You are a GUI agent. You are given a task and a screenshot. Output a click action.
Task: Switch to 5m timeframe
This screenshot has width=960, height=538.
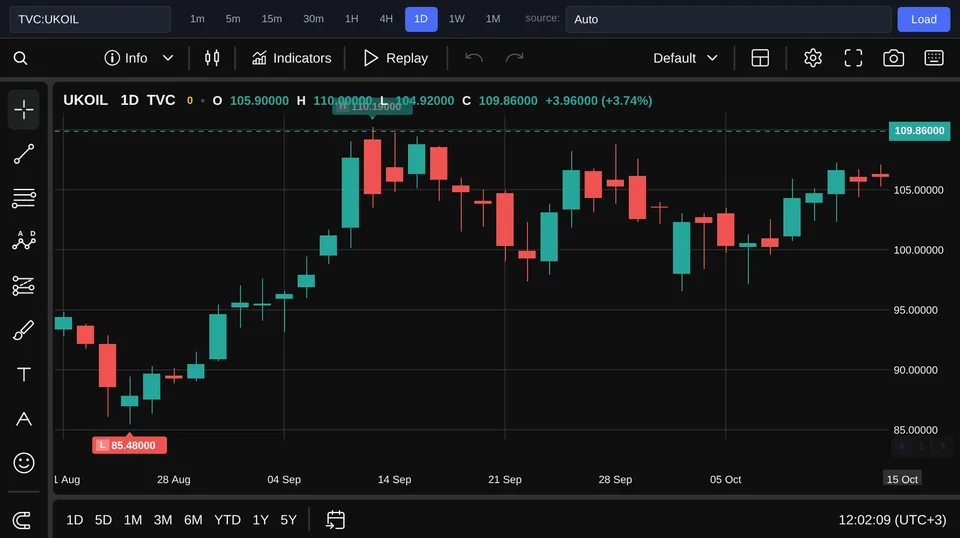233,19
